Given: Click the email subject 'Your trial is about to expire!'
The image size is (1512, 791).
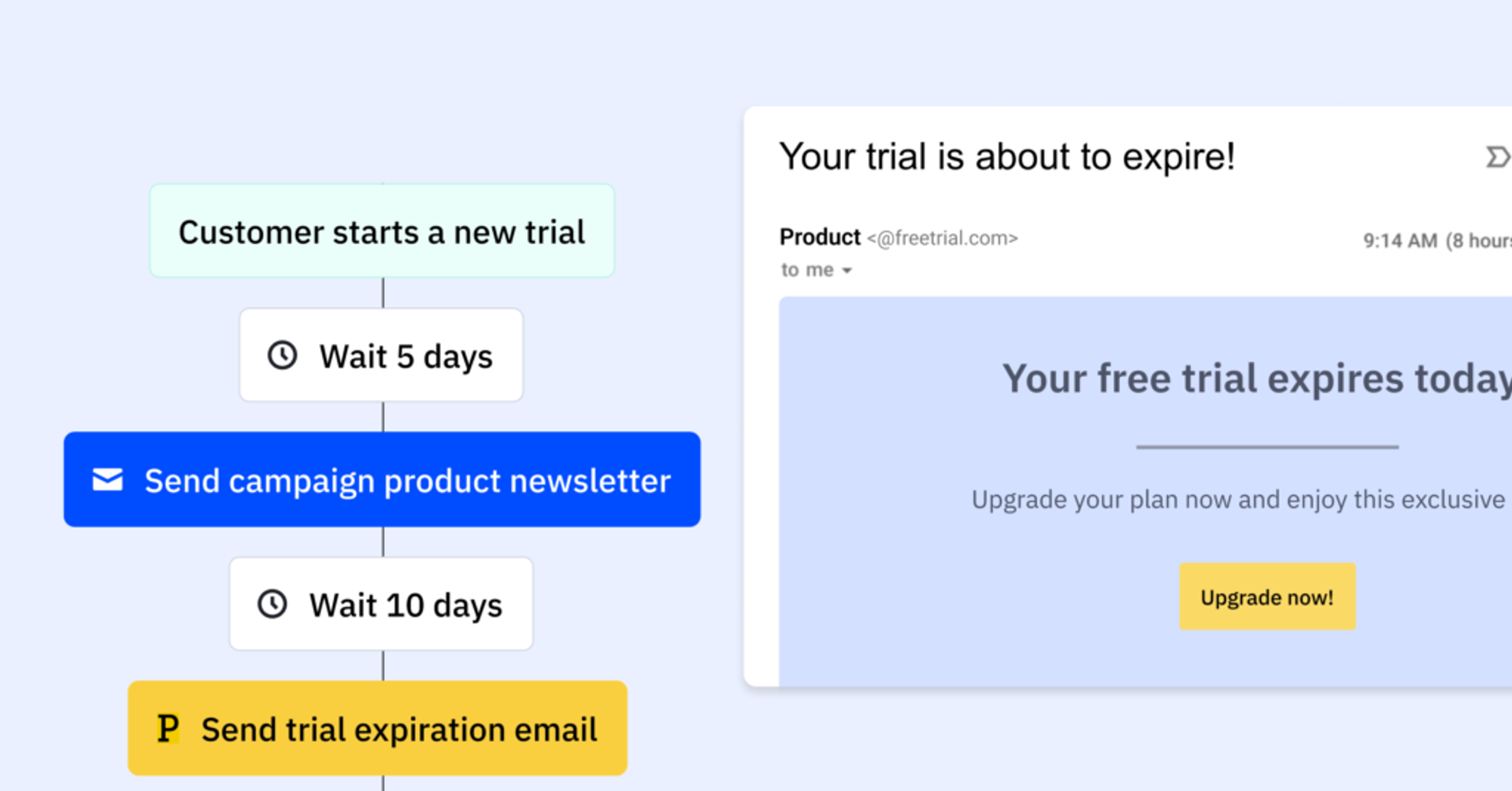Looking at the screenshot, I should [x=1006, y=157].
